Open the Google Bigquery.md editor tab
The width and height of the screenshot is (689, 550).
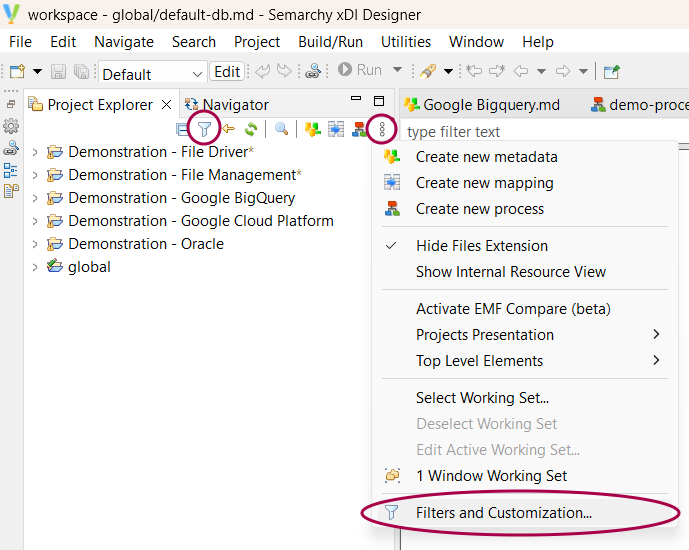482,105
